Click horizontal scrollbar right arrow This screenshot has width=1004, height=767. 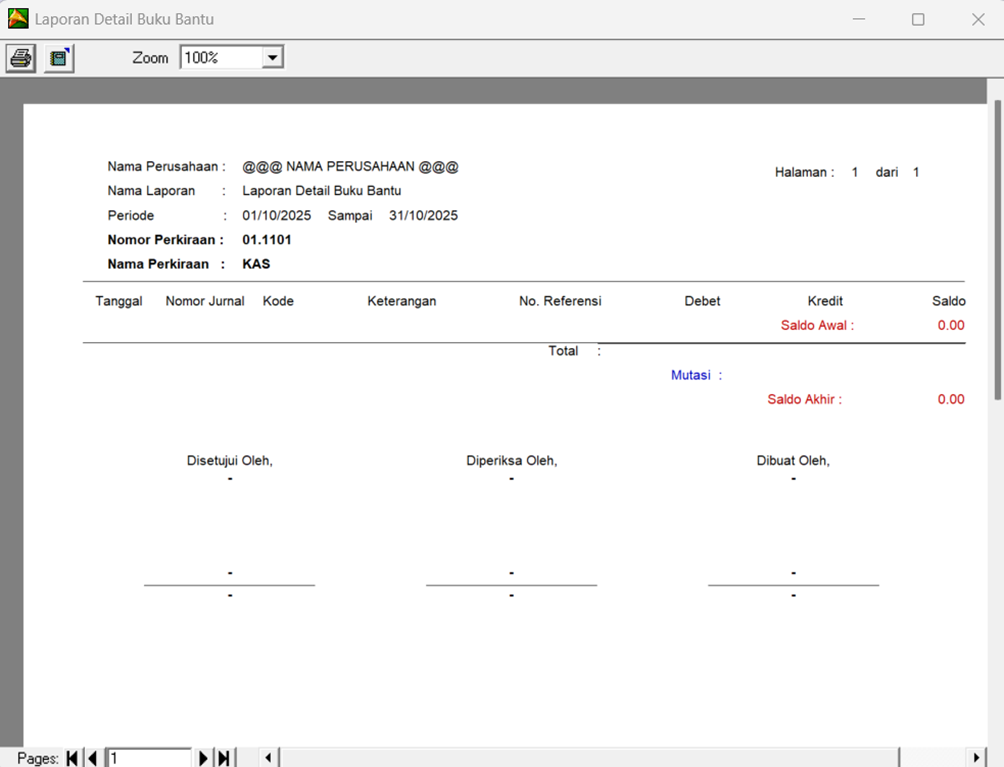(977, 758)
